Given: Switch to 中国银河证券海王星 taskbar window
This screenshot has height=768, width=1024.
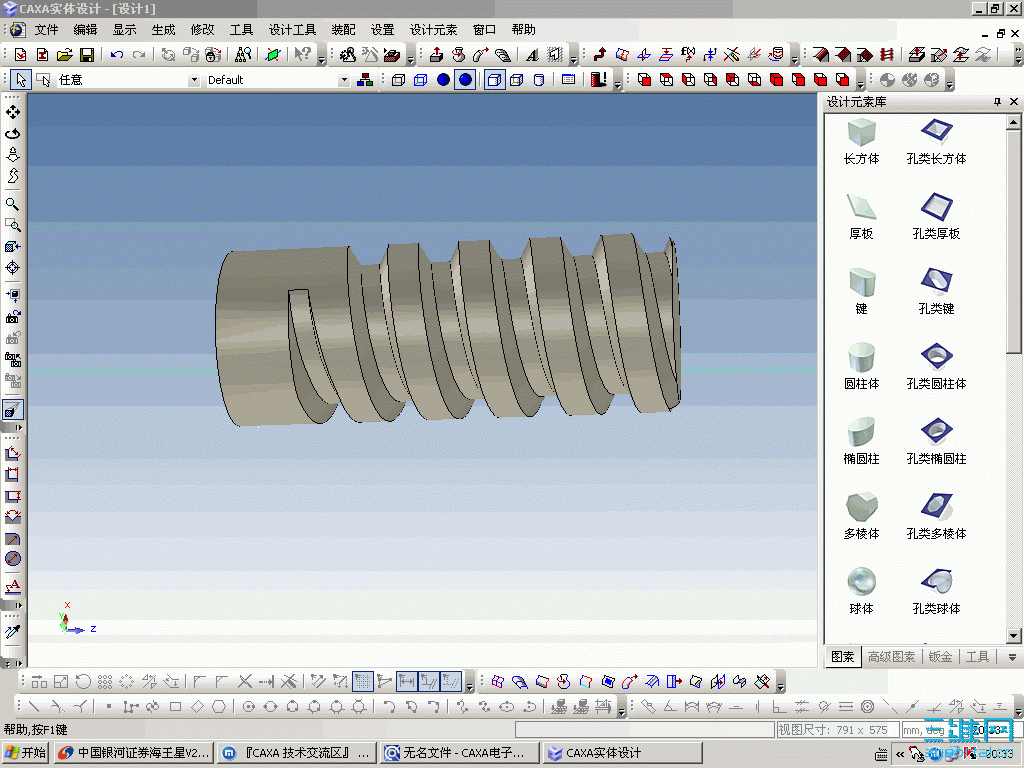Looking at the screenshot, I should tap(134, 753).
